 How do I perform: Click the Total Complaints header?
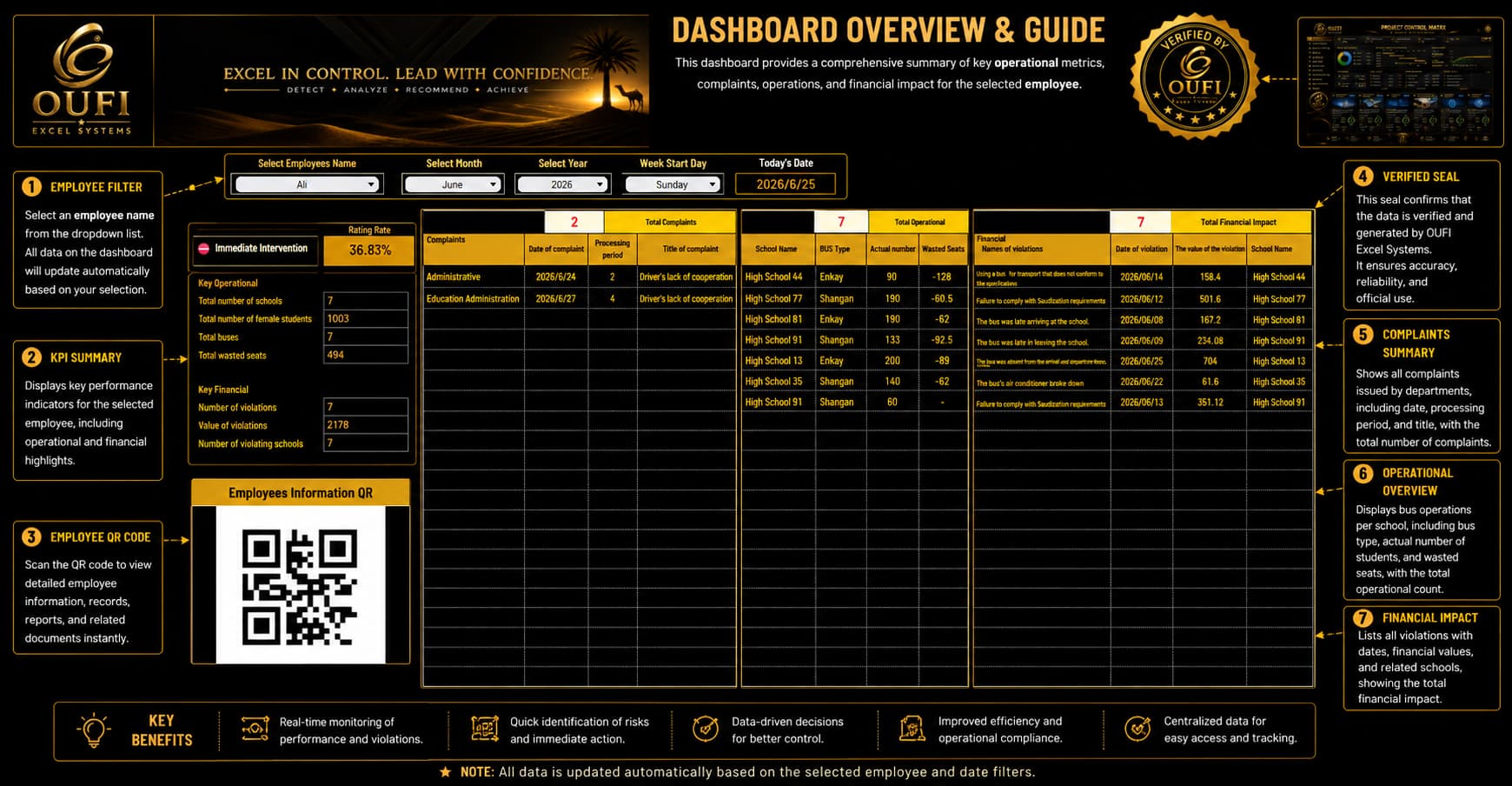tap(671, 222)
